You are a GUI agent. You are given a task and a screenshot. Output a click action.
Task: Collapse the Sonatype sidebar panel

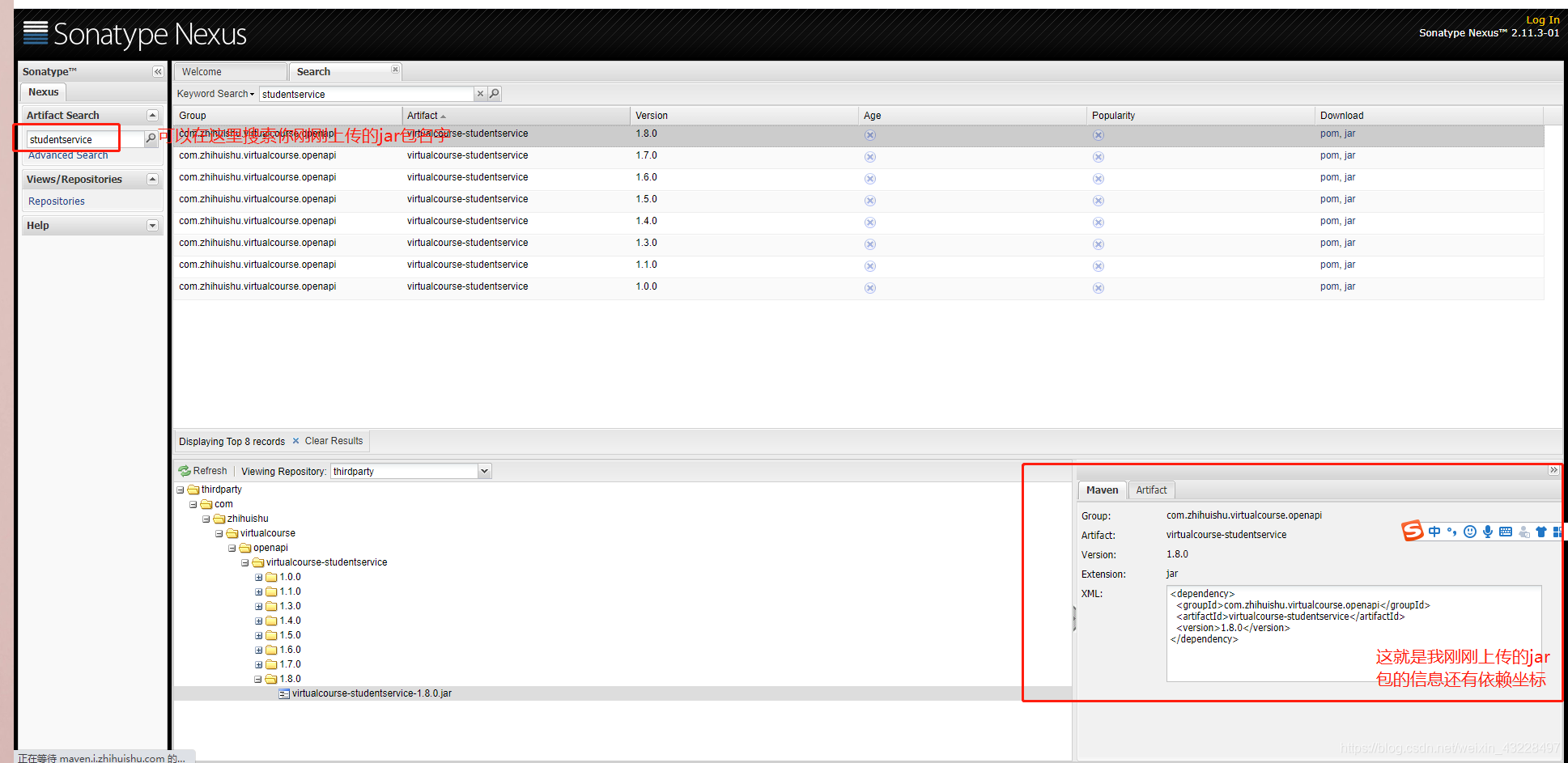click(x=158, y=72)
